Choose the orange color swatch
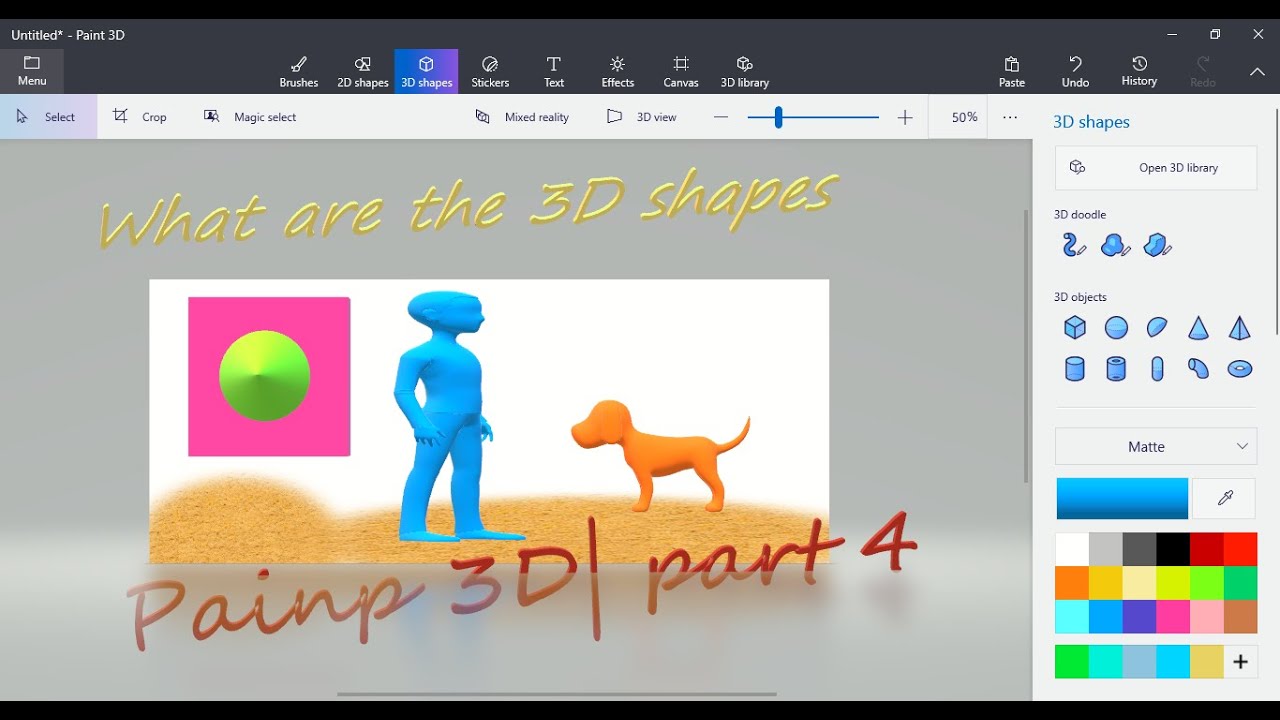The image size is (1280, 720). tap(1072, 583)
